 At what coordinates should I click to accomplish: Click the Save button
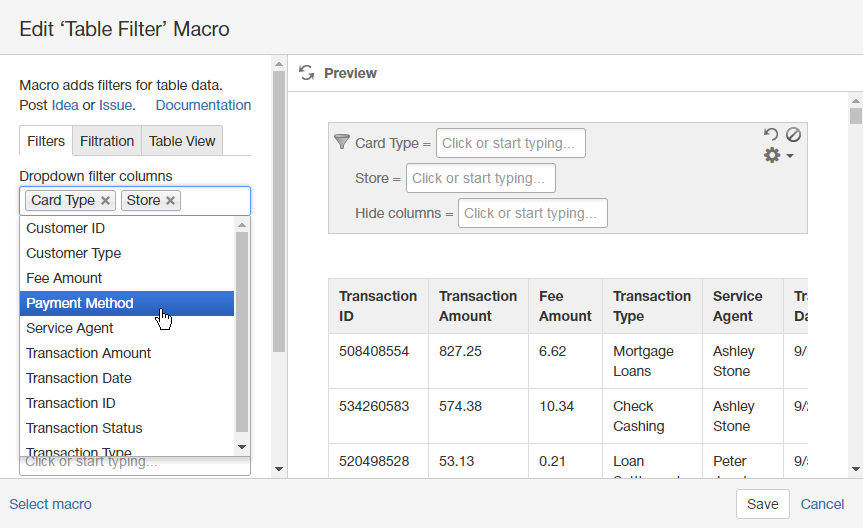[762, 504]
